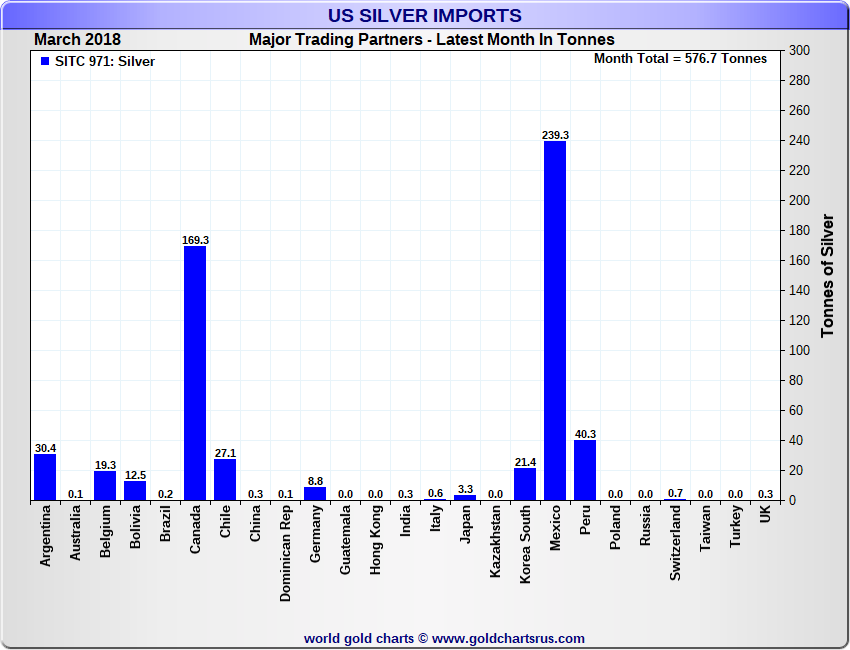Open the www.goldchartsrus.com credit link
This screenshot has width=850, height=650.
point(508,639)
